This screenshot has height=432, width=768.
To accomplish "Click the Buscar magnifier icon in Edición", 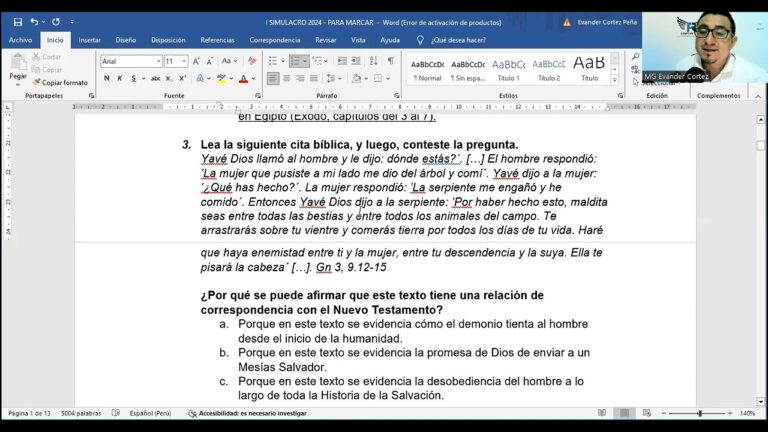I will (635, 57).
